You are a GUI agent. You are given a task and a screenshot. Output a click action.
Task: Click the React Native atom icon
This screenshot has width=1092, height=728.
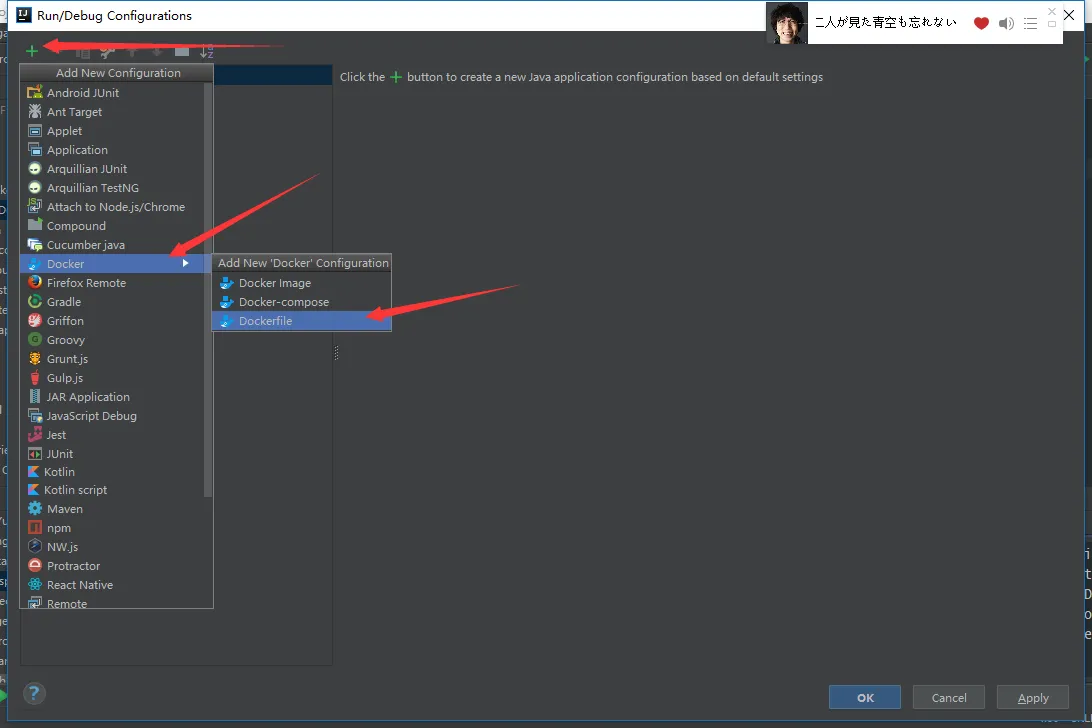(x=35, y=584)
